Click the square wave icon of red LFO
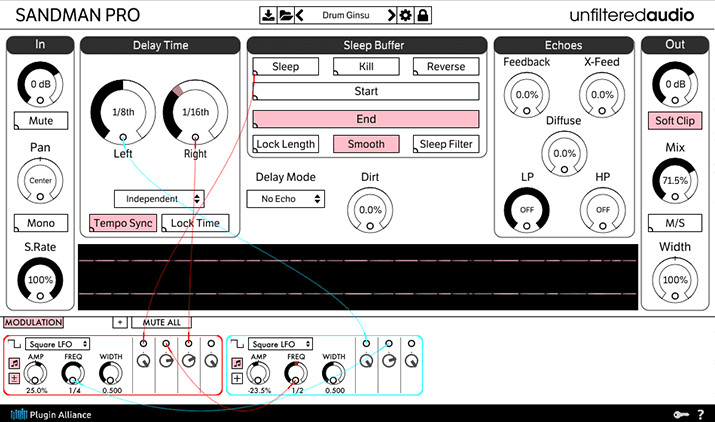The height and width of the screenshot is (422, 715). click(14, 344)
